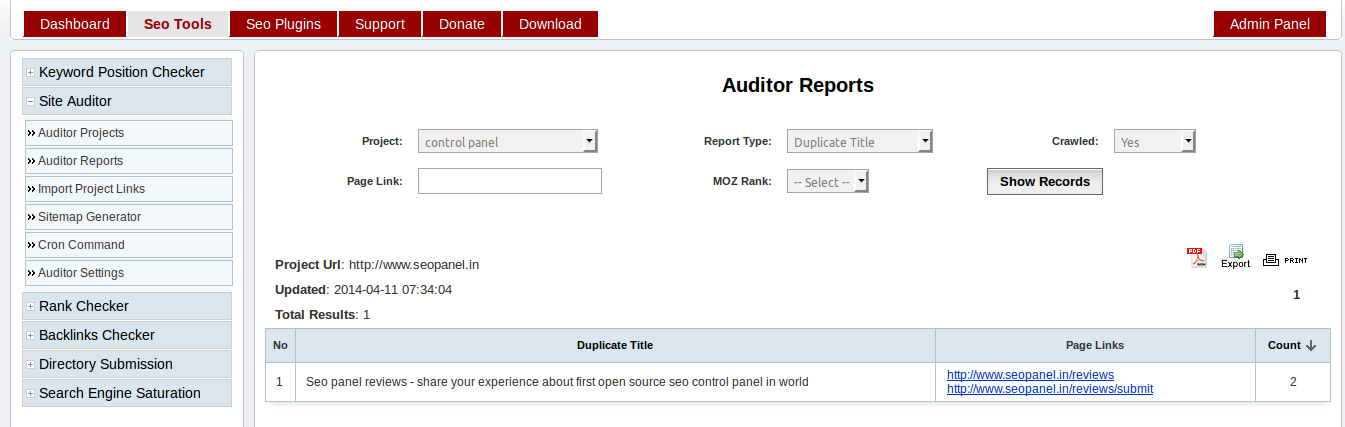Open Import Project Links
Screen dimensions: 1345x427
click(x=129, y=189)
